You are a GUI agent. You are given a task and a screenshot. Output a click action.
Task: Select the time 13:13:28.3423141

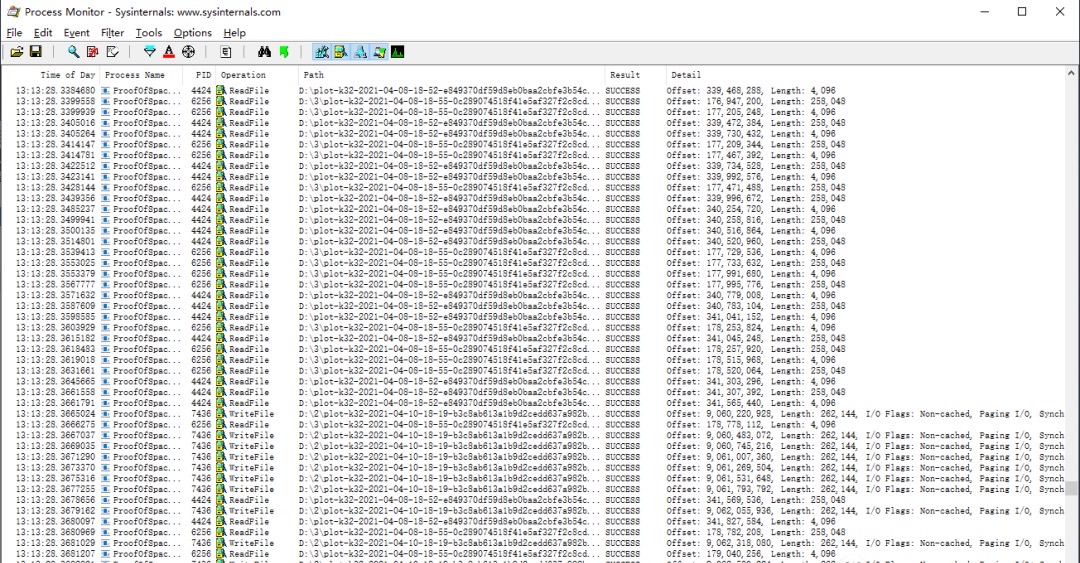click(55, 176)
